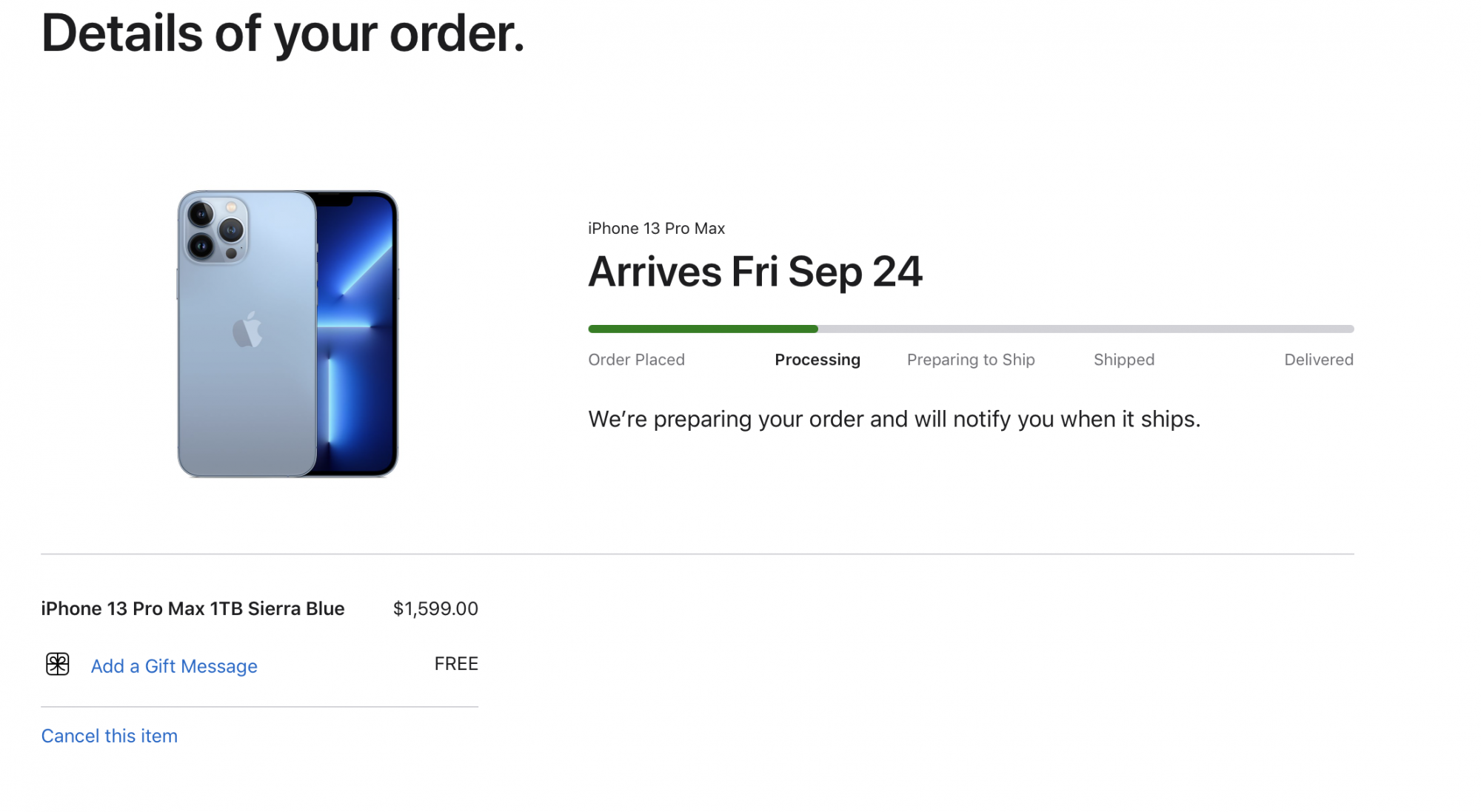Click the FREE gift message price label
The width and height of the screenshot is (1481, 812).
[x=456, y=664]
